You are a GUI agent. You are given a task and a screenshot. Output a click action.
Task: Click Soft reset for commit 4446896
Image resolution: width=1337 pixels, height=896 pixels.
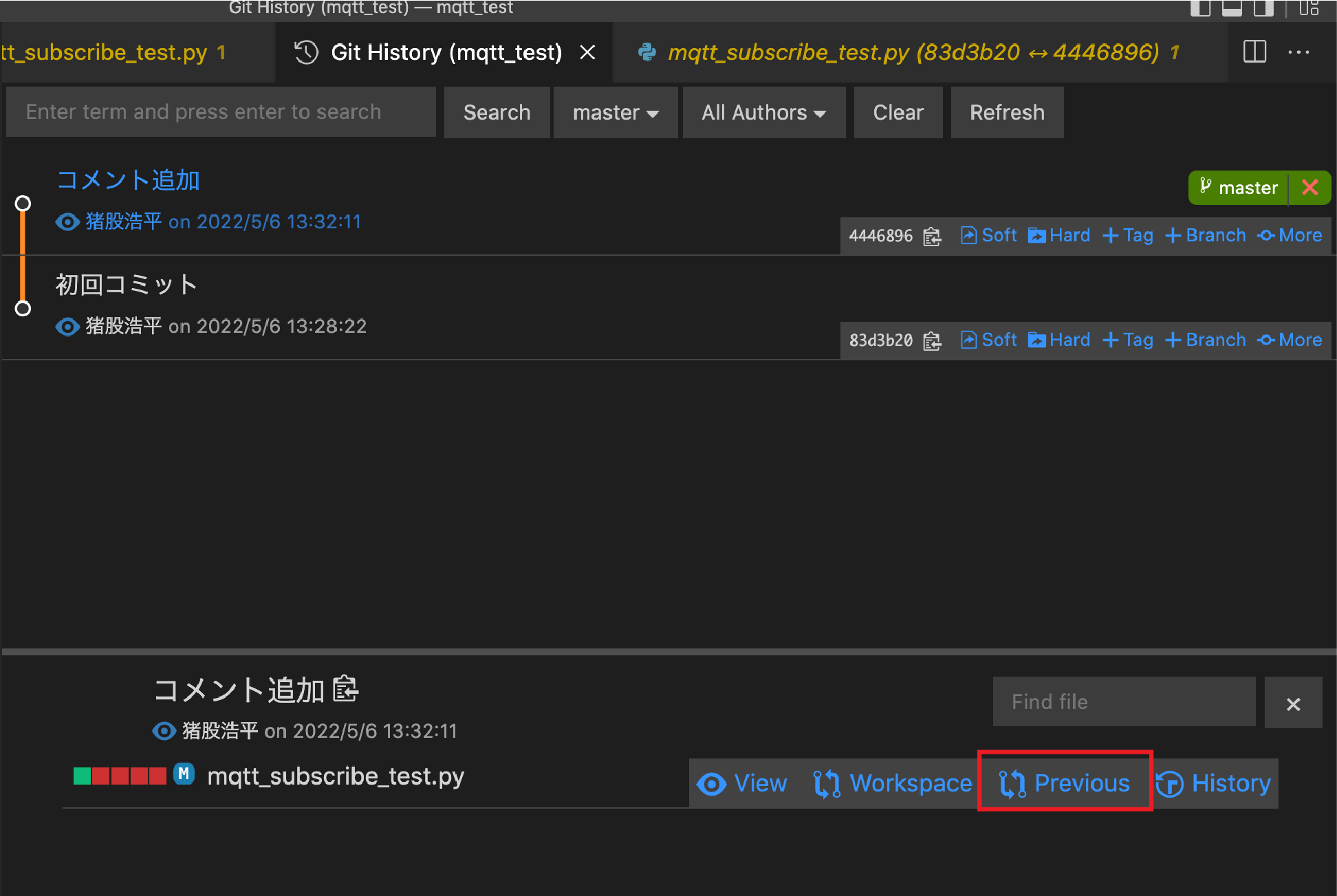pyautogui.click(x=989, y=236)
